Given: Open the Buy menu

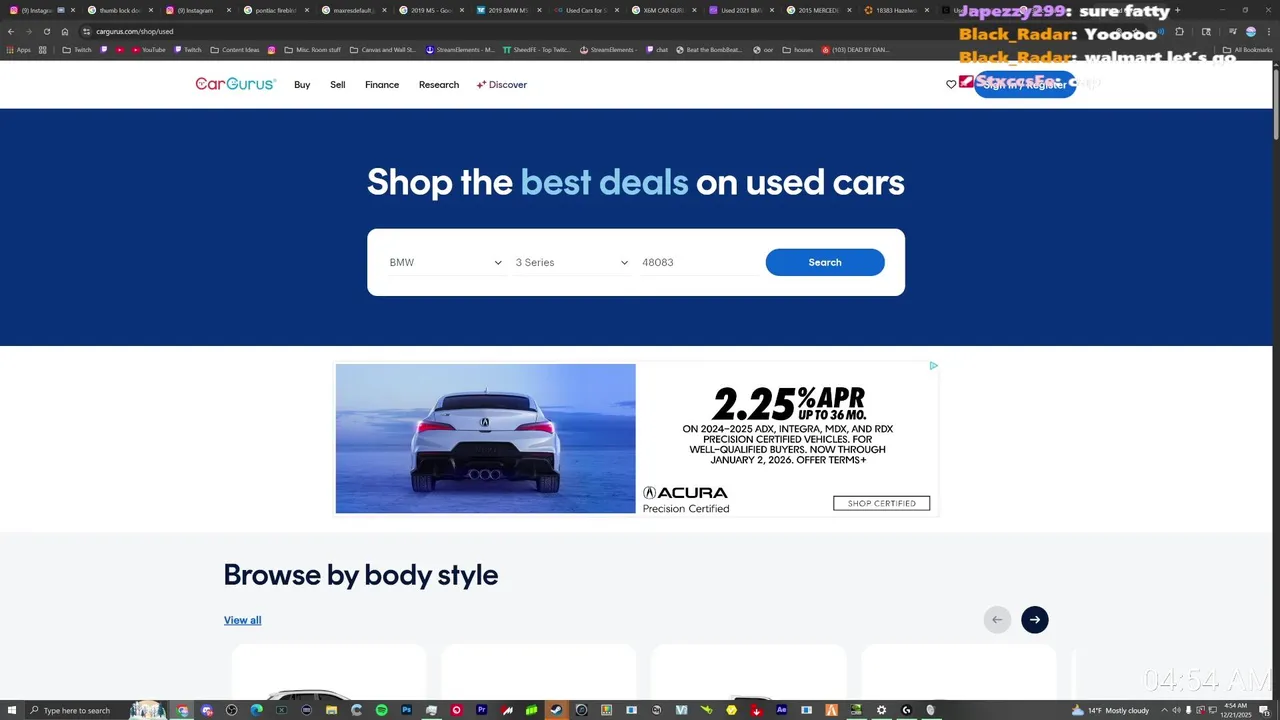Looking at the screenshot, I should 302,85.
